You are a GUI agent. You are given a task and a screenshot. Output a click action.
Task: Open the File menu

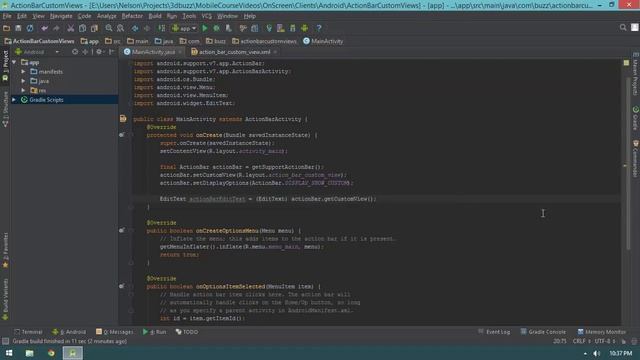pyautogui.click(x=7, y=16)
